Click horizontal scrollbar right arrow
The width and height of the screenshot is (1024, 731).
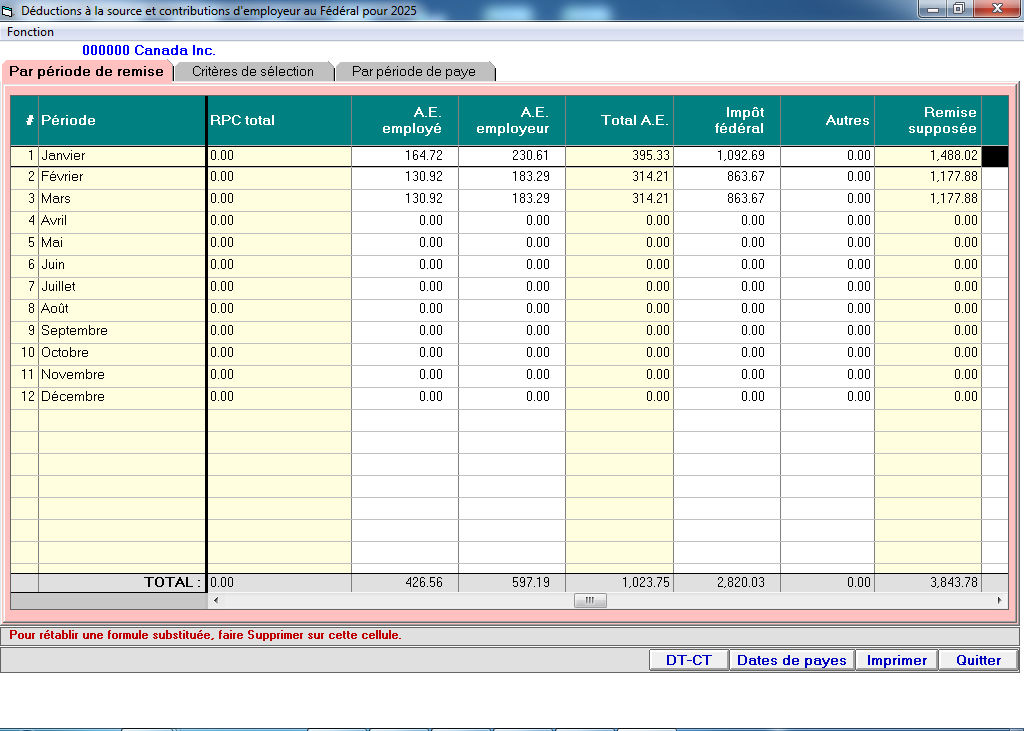point(999,601)
